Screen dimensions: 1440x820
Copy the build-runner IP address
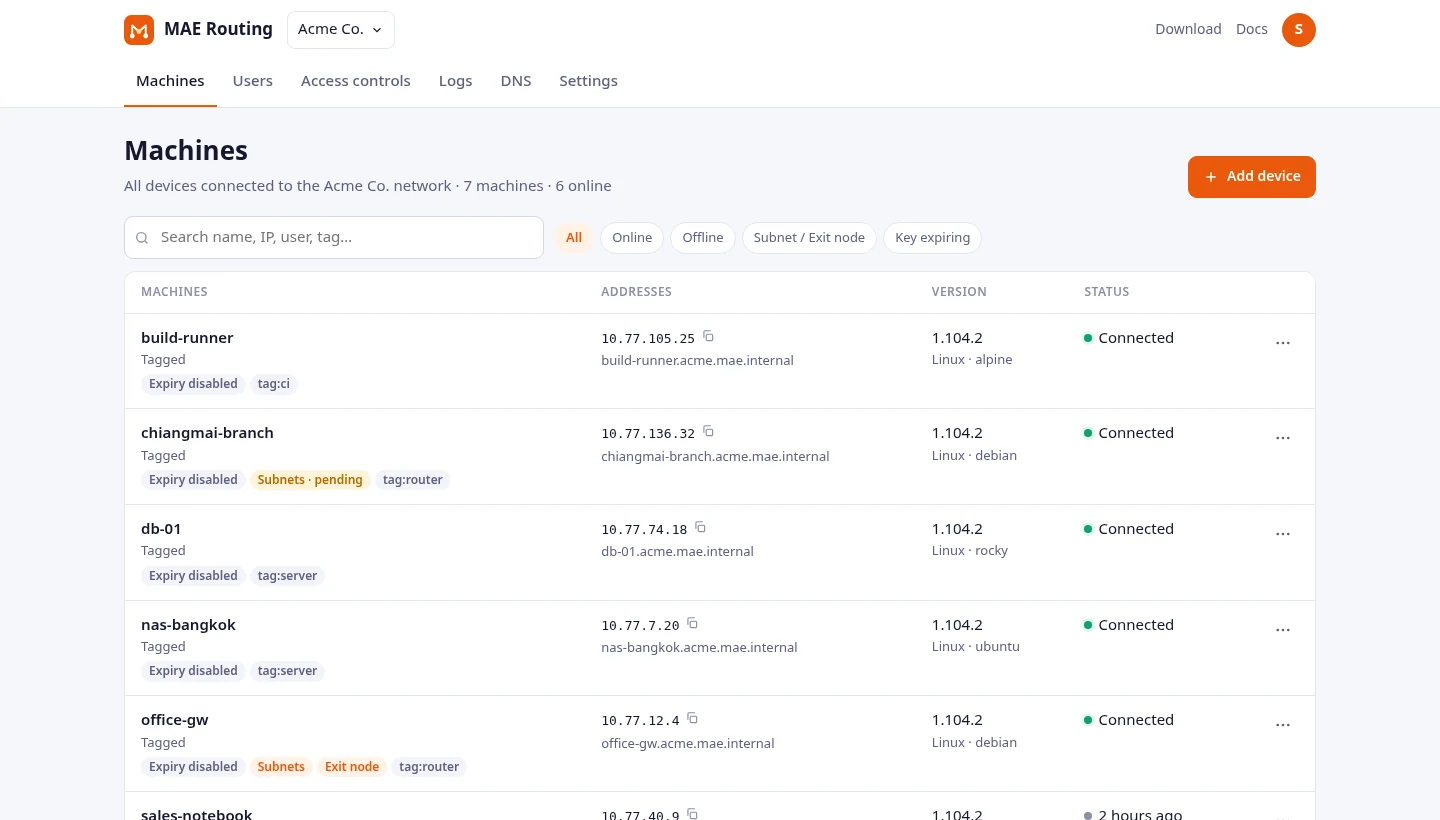click(x=708, y=336)
